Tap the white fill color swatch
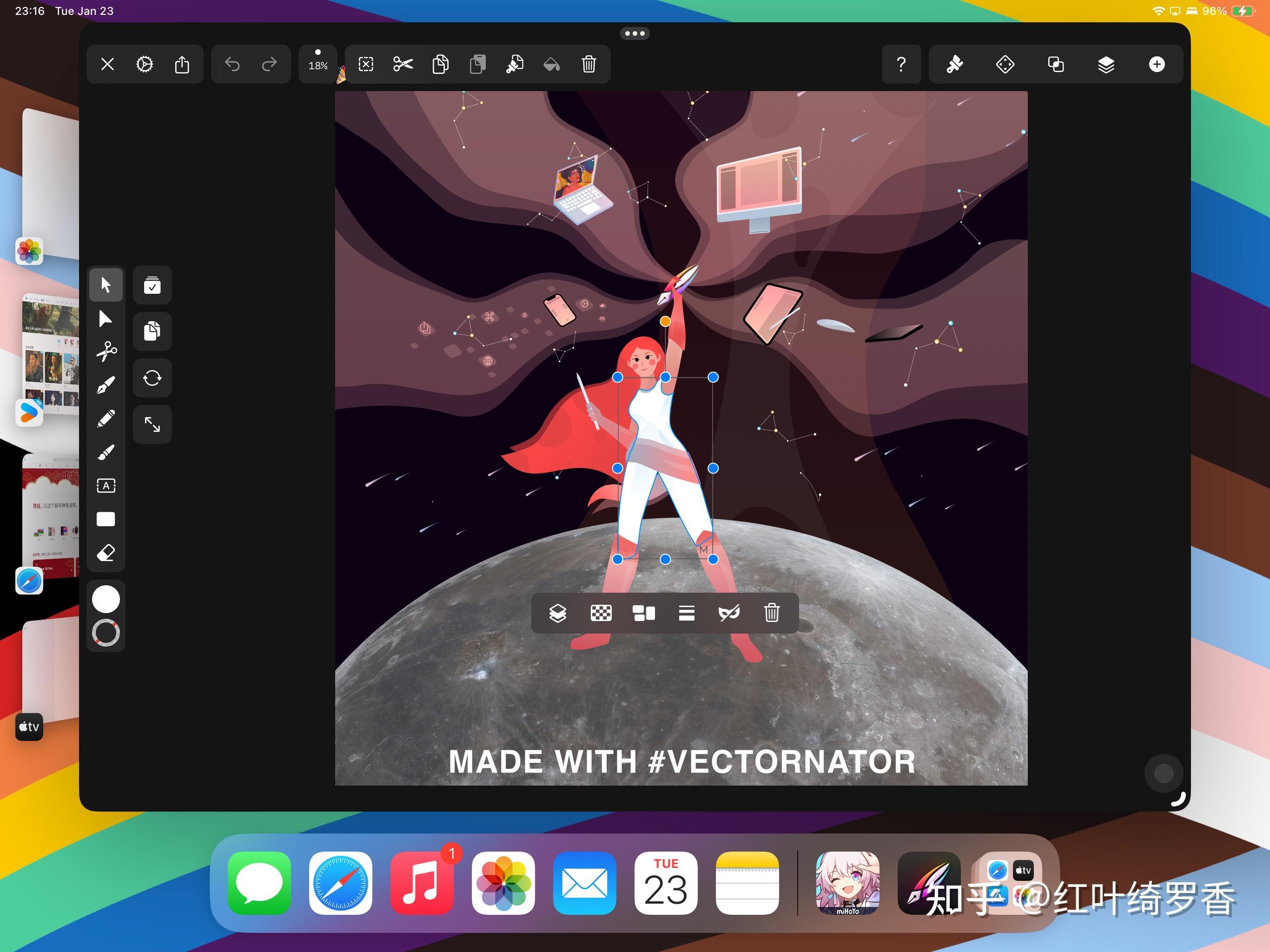Screen dimensions: 1270x952 pyautogui.click(x=106, y=600)
